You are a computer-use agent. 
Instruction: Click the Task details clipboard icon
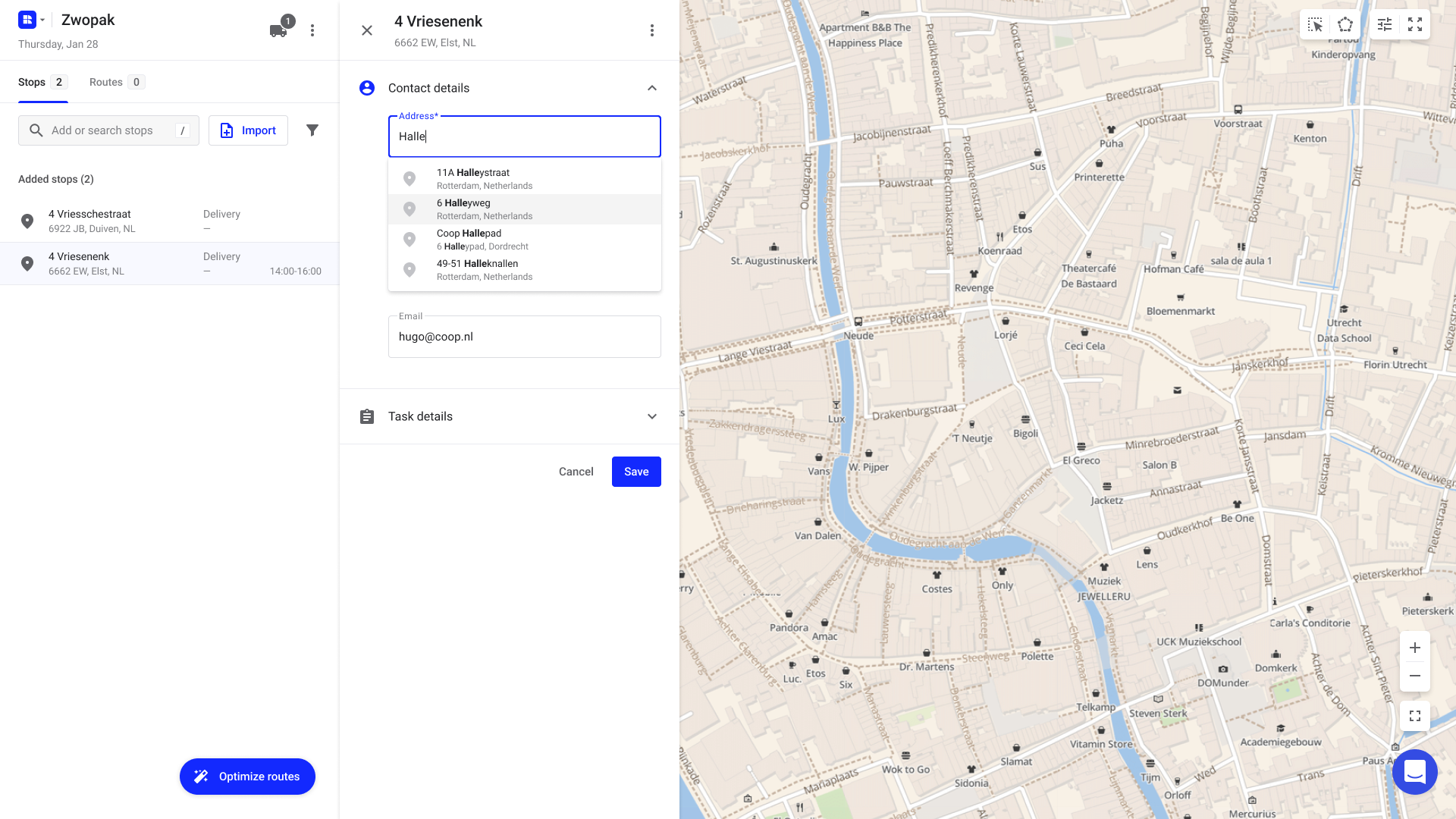click(x=367, y=416)
